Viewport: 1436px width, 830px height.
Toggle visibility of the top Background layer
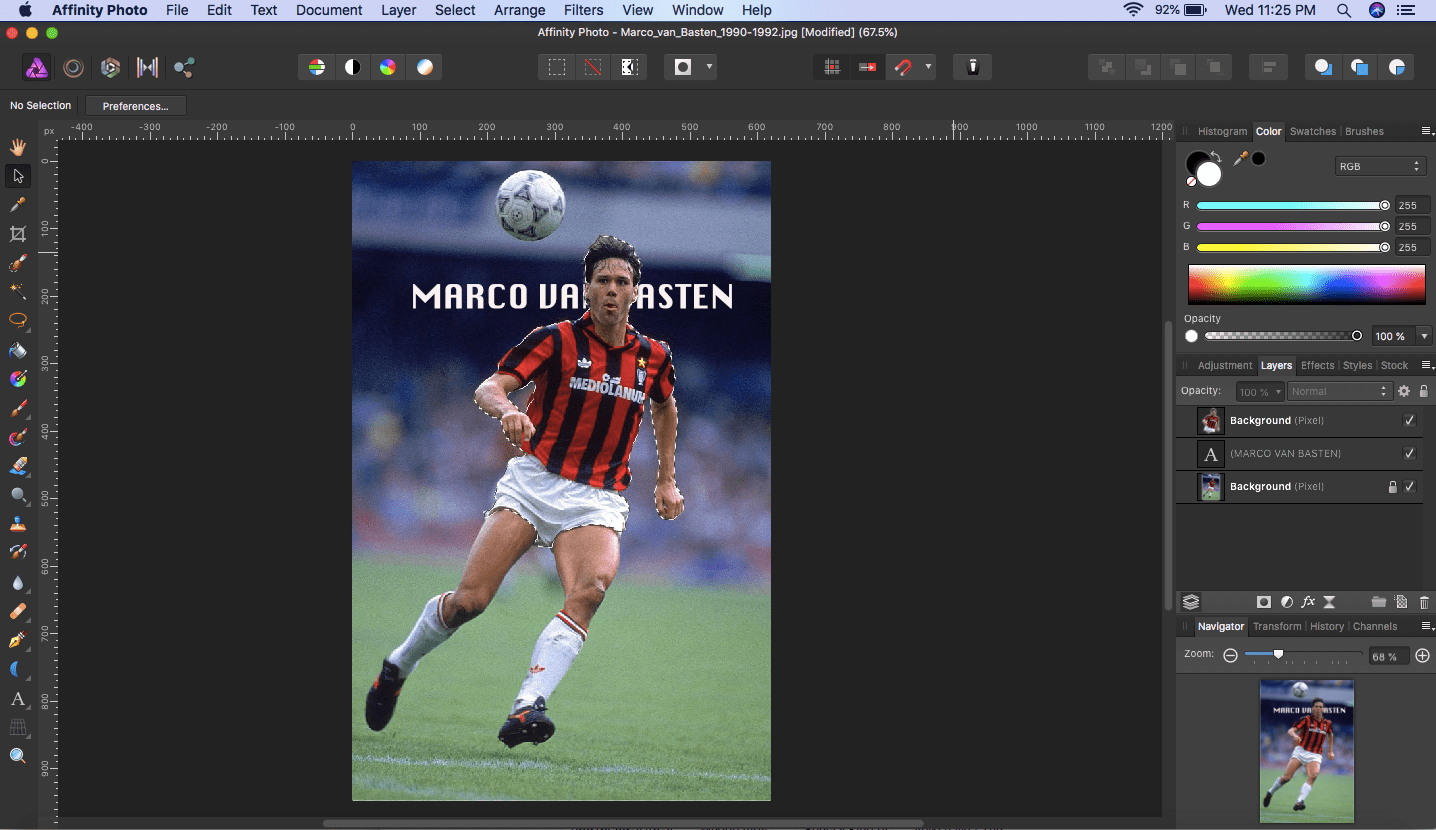pos(1409,421)
